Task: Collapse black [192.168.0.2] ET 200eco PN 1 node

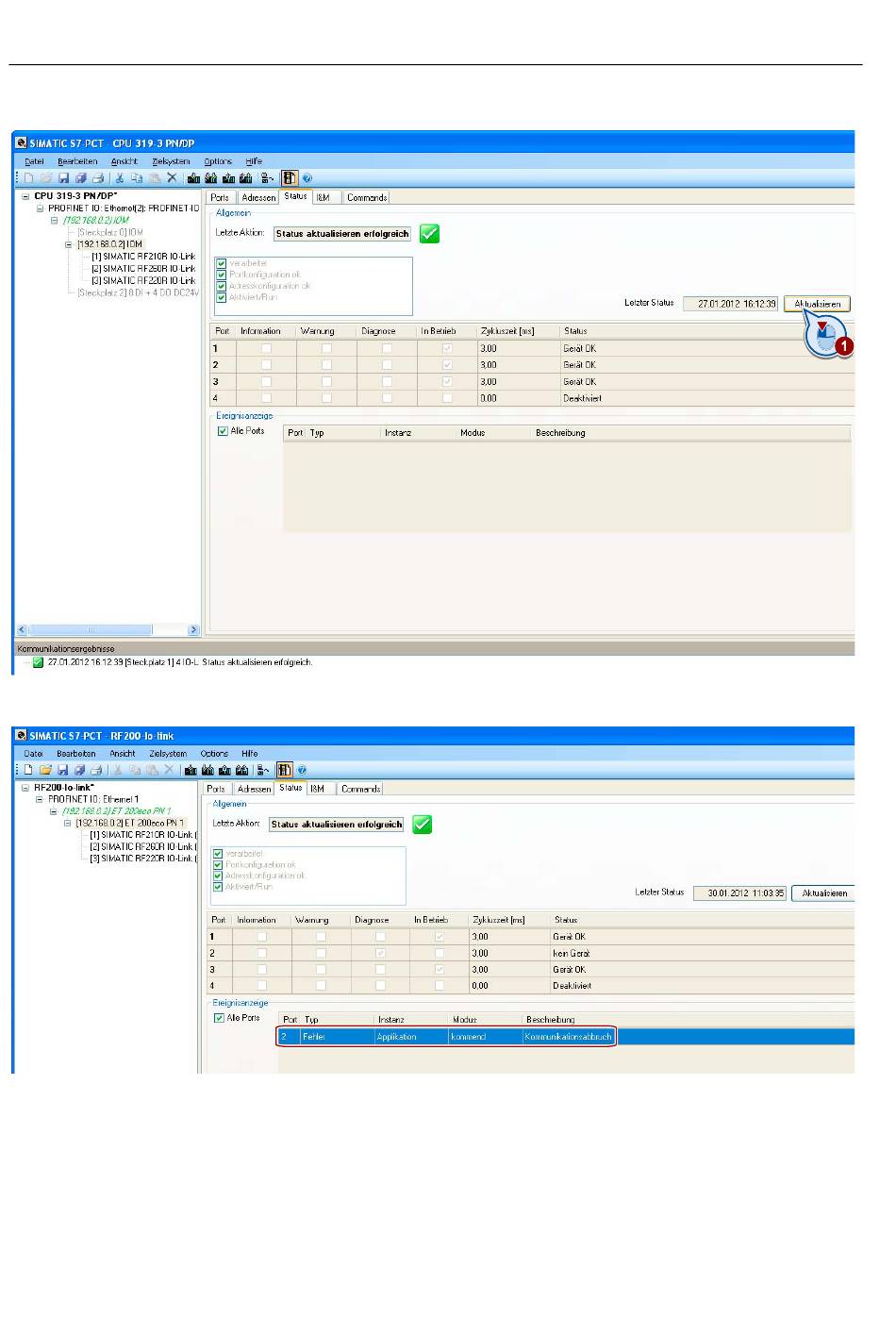Action: (68, 824)
